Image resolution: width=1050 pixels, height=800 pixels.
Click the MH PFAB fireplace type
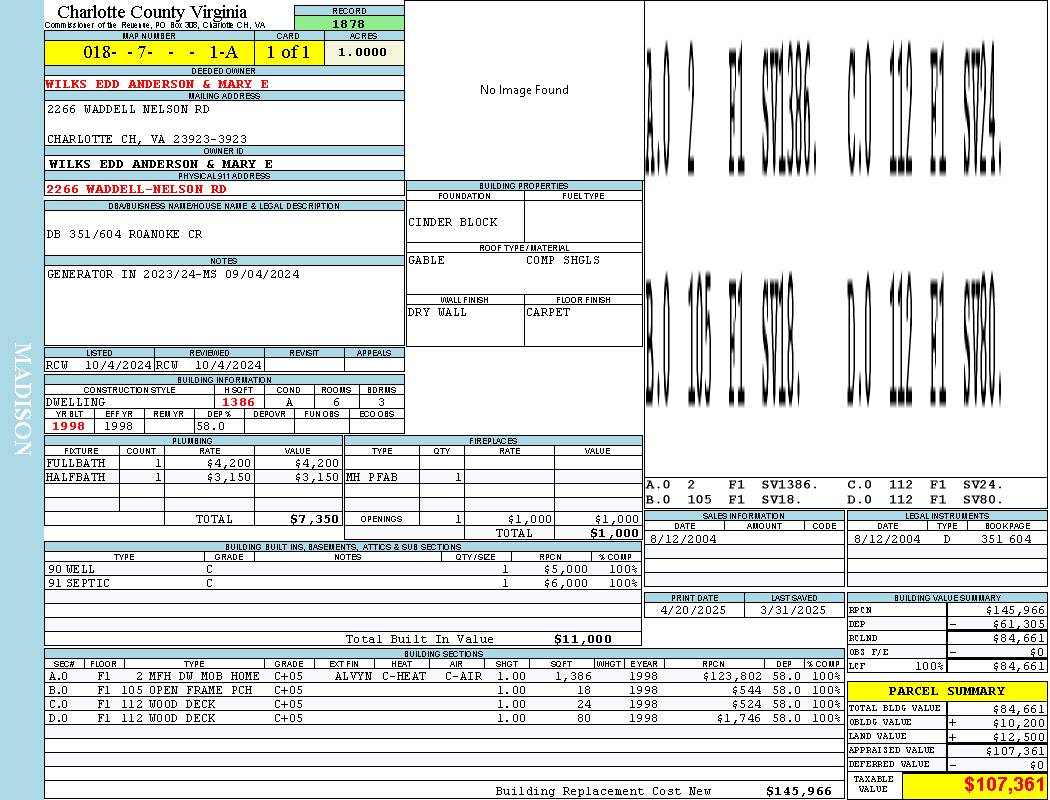(372, 477)
